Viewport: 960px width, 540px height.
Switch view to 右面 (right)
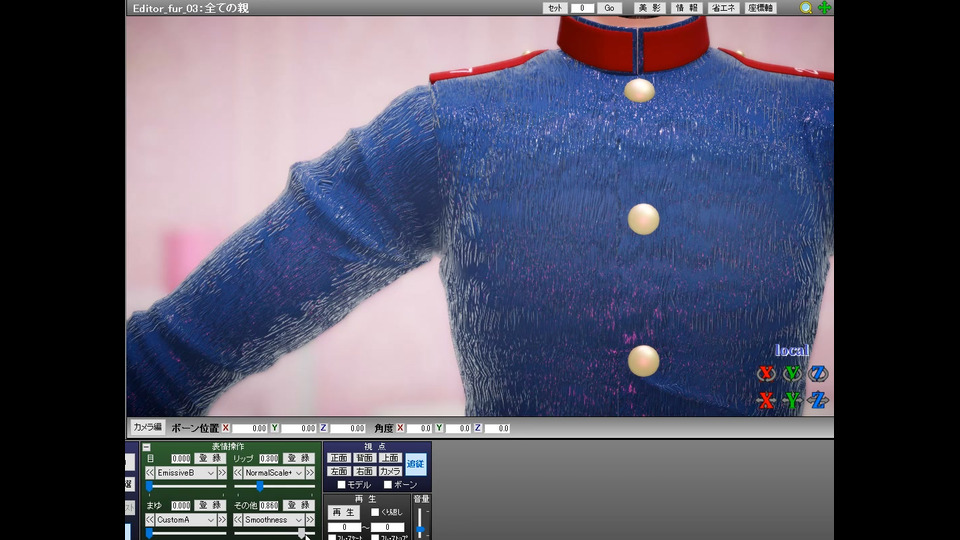(364, 471)
